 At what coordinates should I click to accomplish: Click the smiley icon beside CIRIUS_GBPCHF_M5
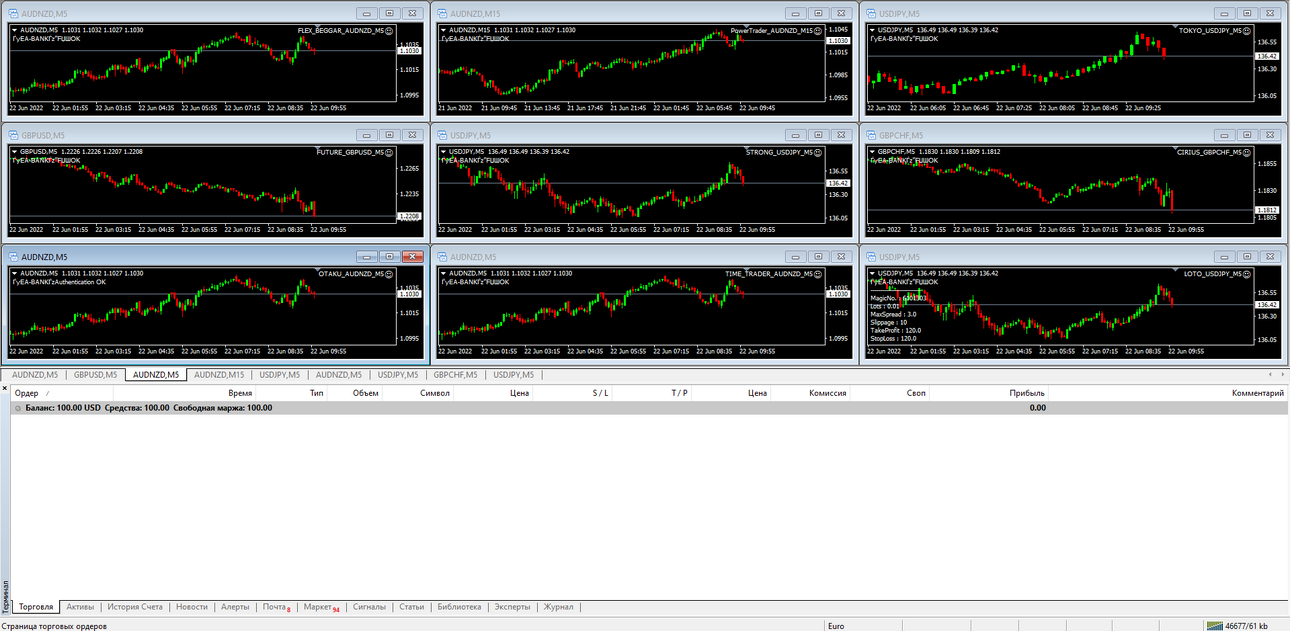pyautogui.click(x=1247, y=152)
